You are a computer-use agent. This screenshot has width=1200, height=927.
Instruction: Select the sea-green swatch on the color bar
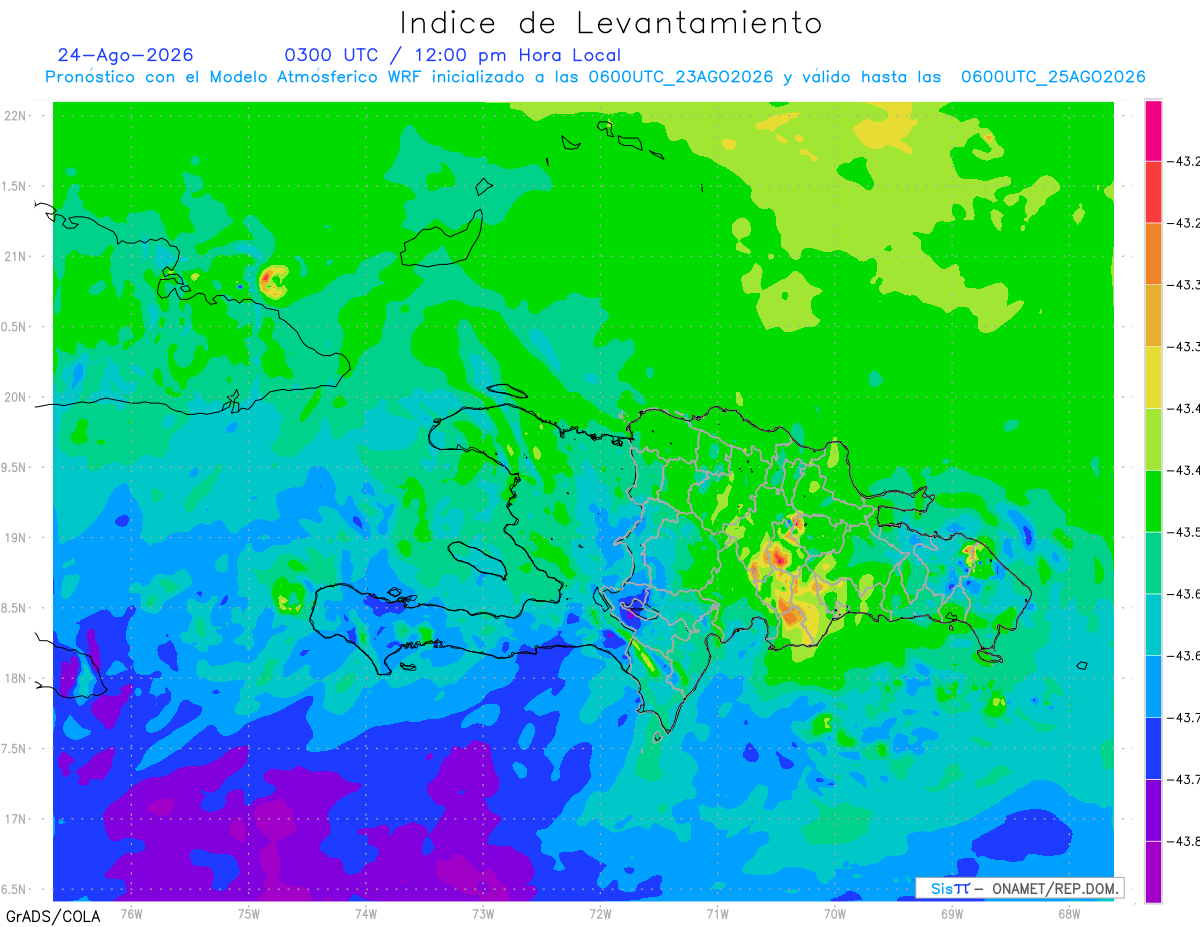pyautogui.click(x=1153, y=563)
